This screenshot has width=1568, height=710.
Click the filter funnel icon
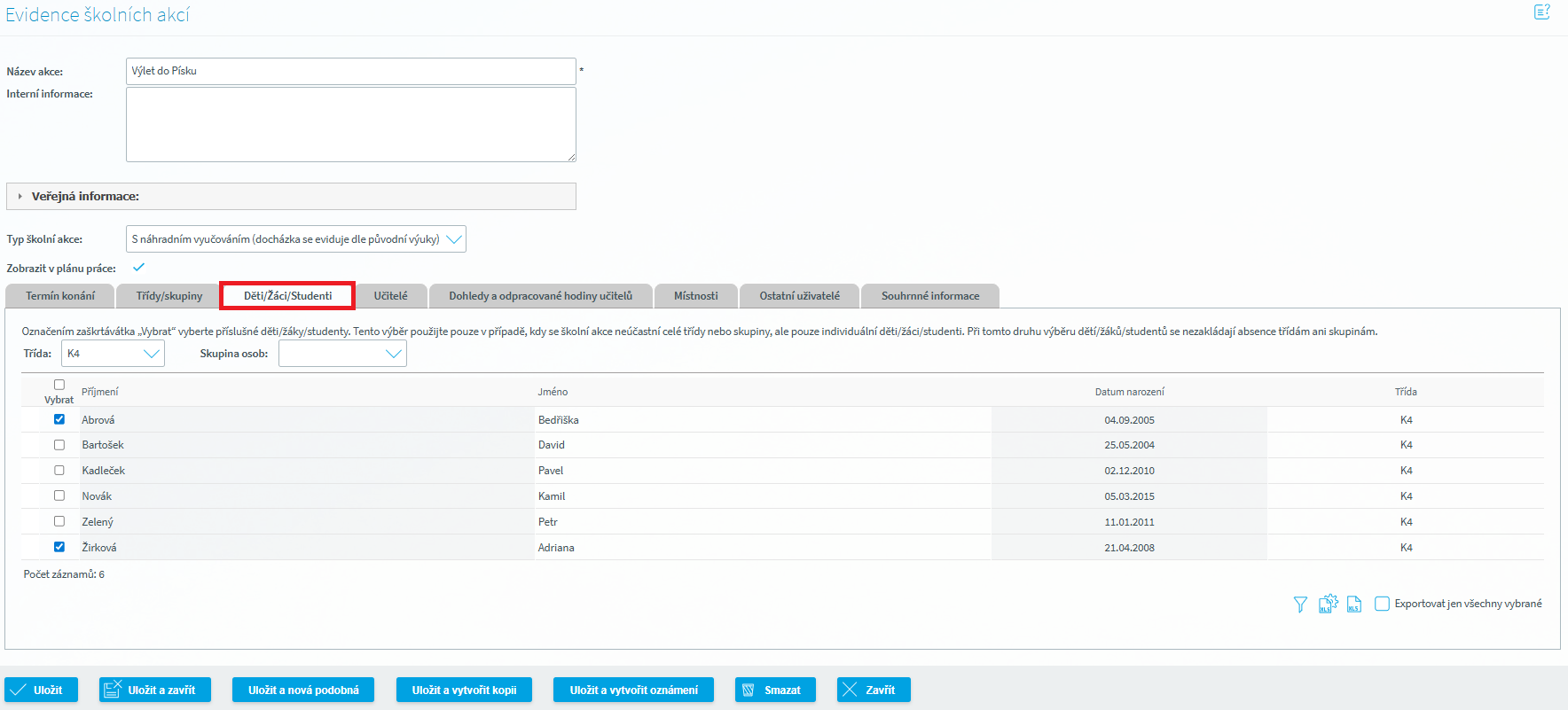[1300, 605]
